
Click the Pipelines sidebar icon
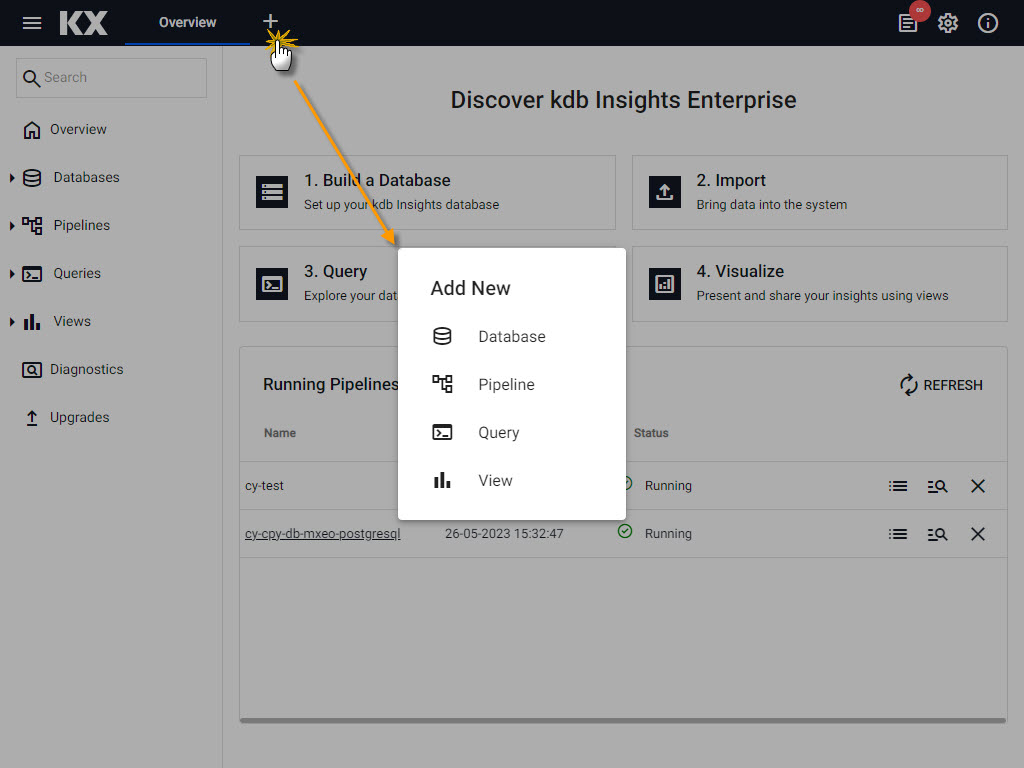click(x=32, y=225)
